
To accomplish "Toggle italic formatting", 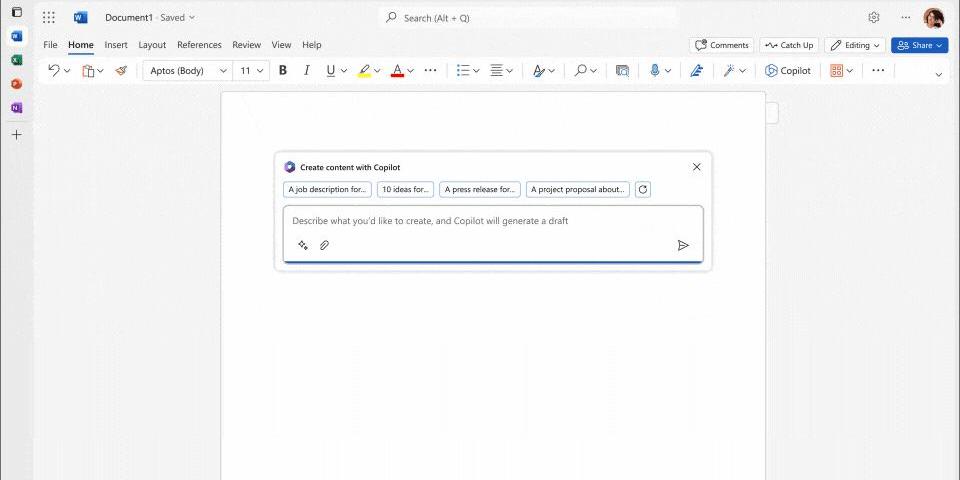I will (307, 71).
